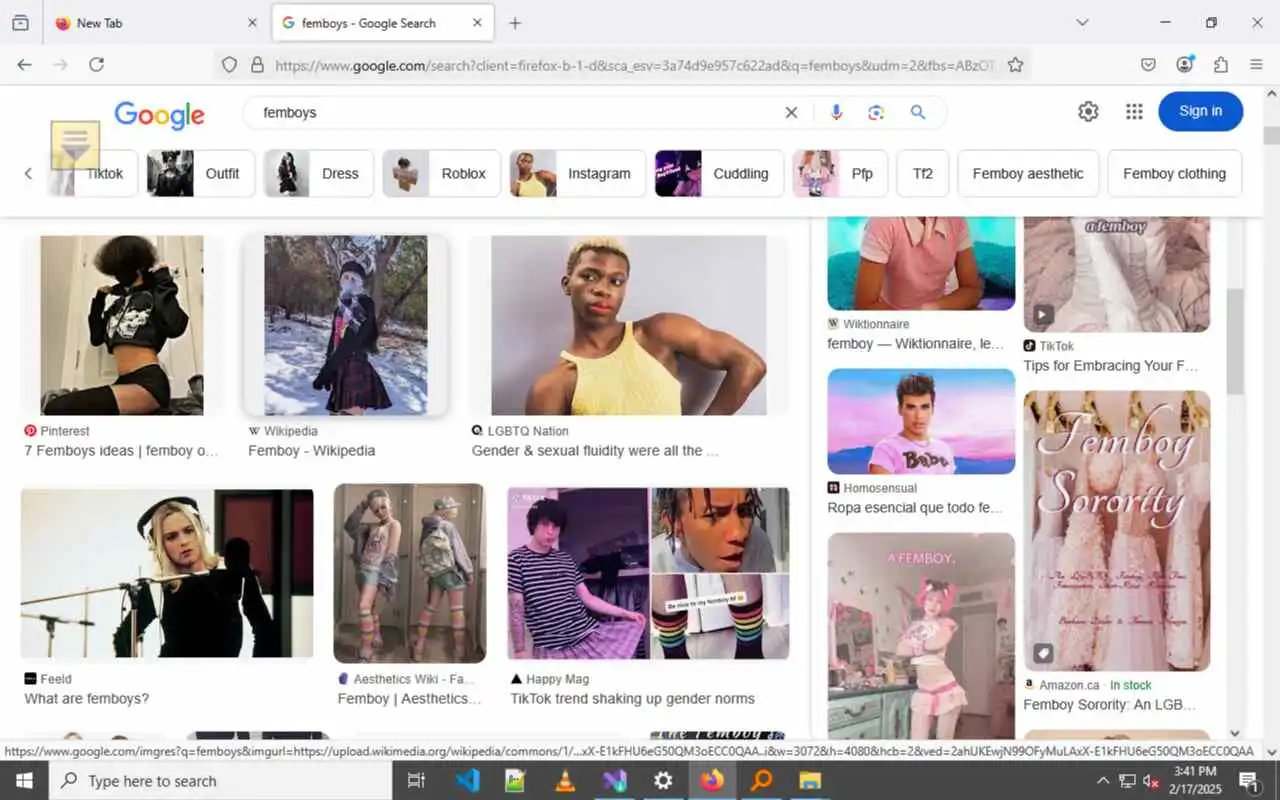
Task: Open Visual Studio from taskbar
Action: tap(614, 781)
